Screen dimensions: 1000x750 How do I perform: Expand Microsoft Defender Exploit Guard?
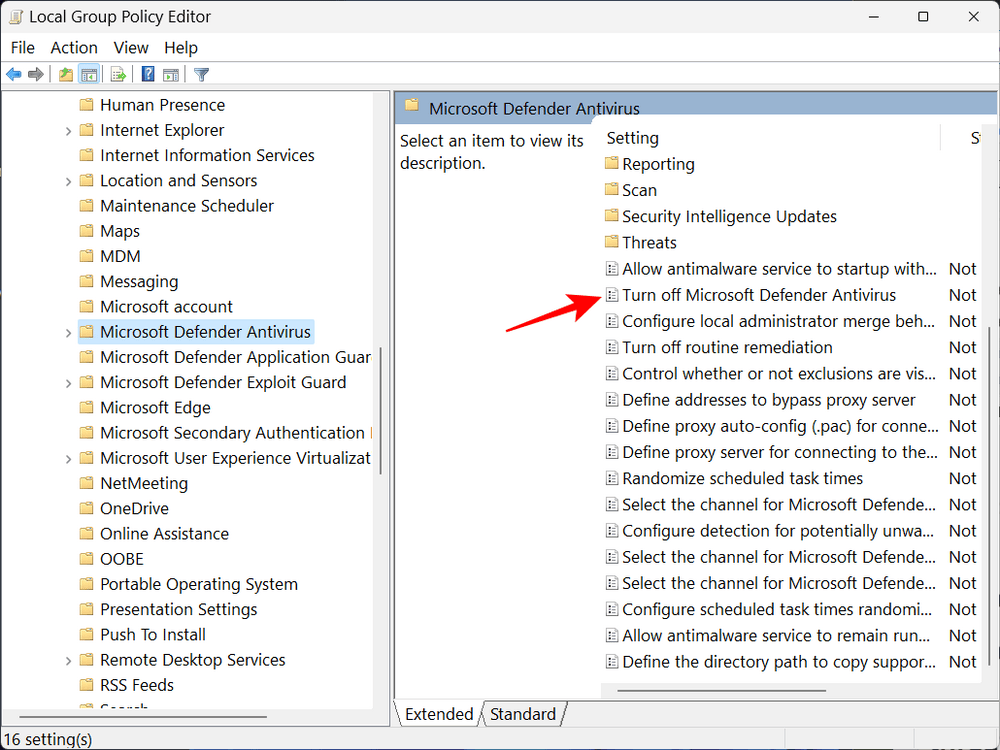pos(67,382)
